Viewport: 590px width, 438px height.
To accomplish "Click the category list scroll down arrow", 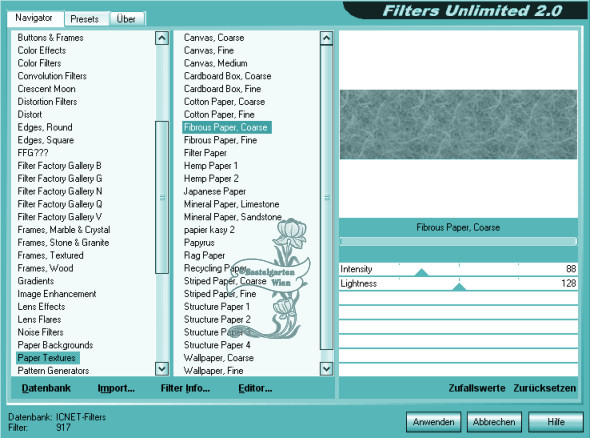I will point(162,368).
